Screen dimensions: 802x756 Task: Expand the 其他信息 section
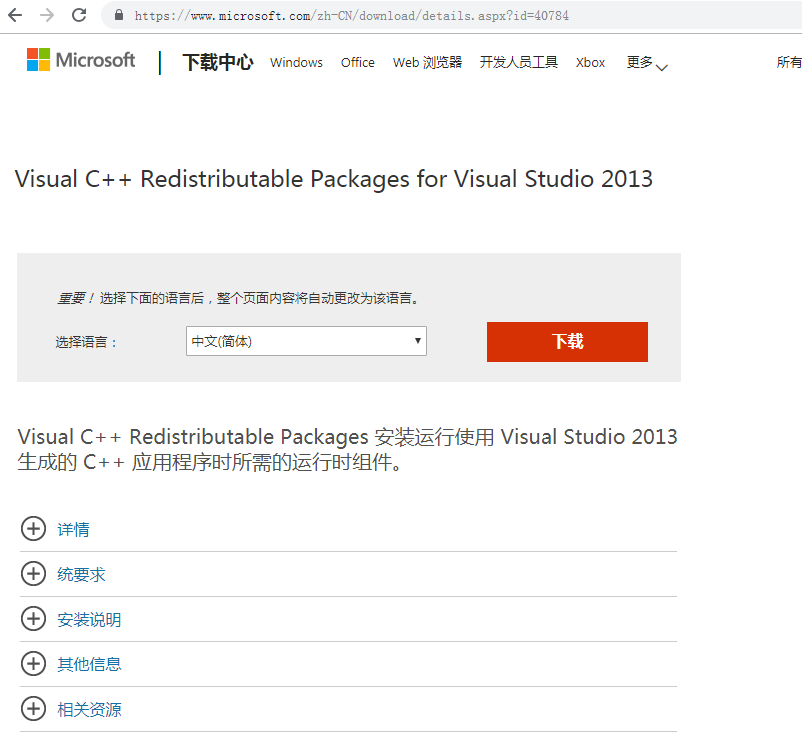click(89, 664)
